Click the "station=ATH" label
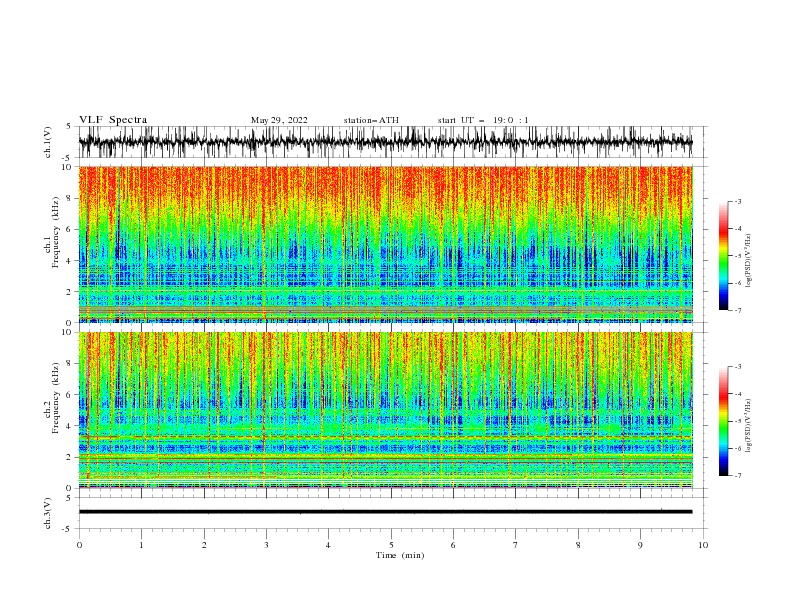The width and height of the screenshot is (792, 612). point(371,120)
